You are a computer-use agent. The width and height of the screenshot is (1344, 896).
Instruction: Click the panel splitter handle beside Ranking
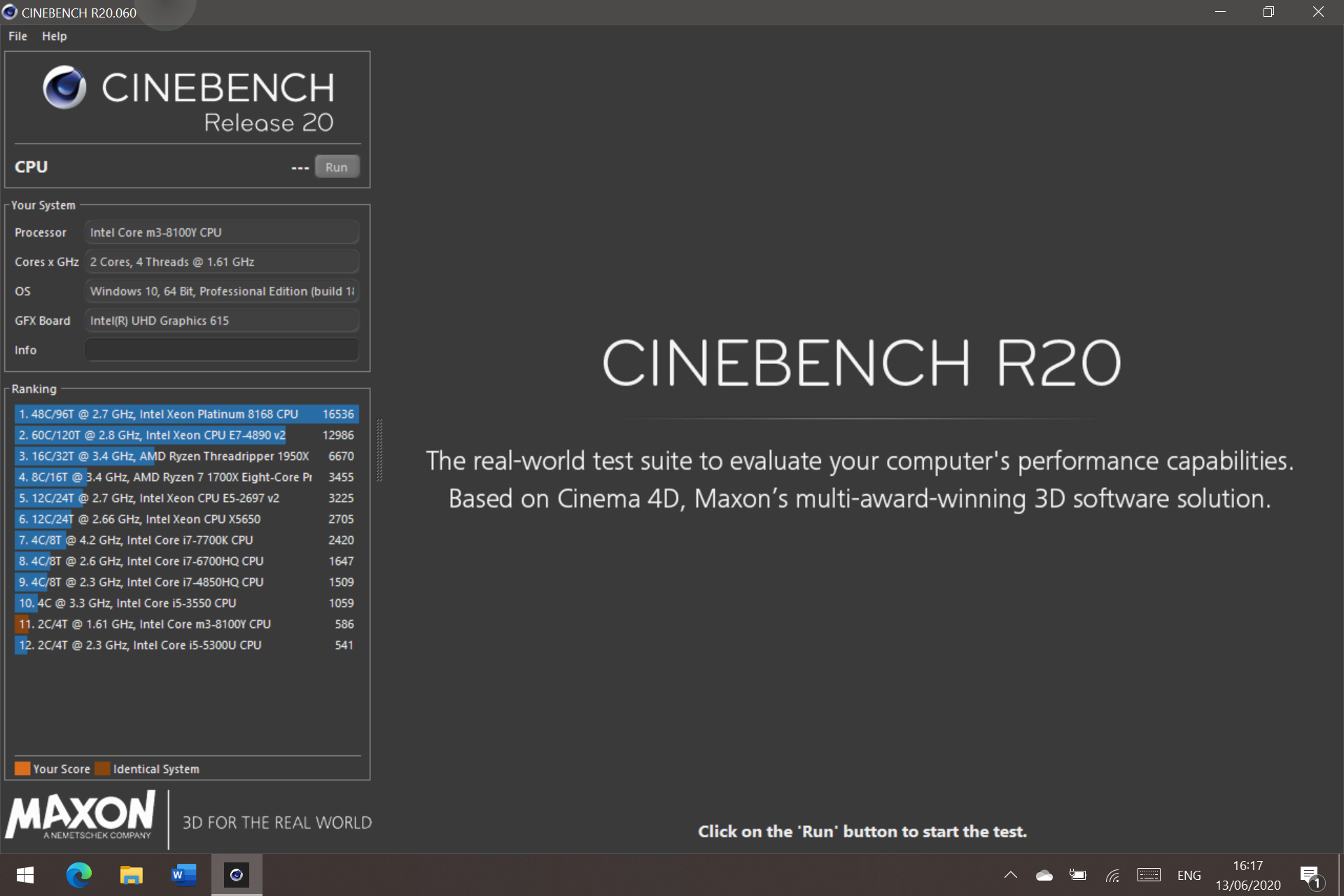point(379,450)
